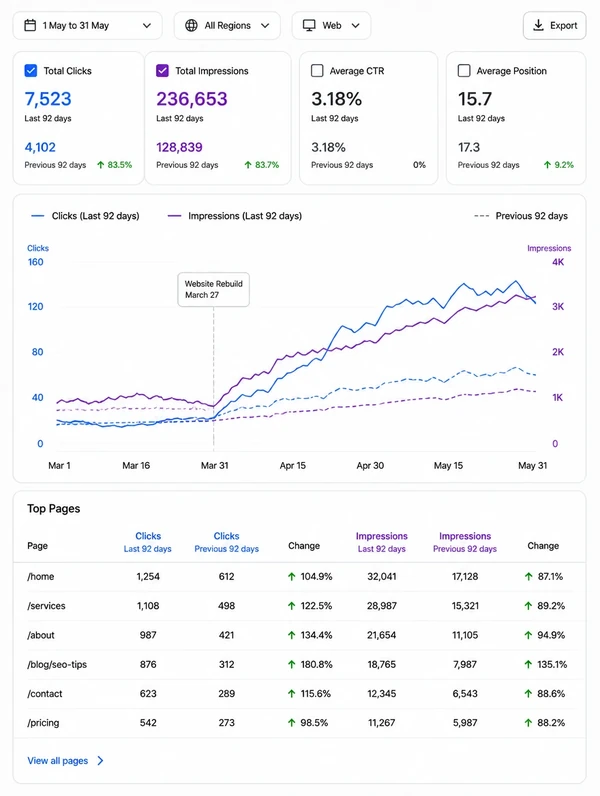Click the Previous 92 days legend item
The width and height of the screenshot is (600, 796).
coord(521,216)
